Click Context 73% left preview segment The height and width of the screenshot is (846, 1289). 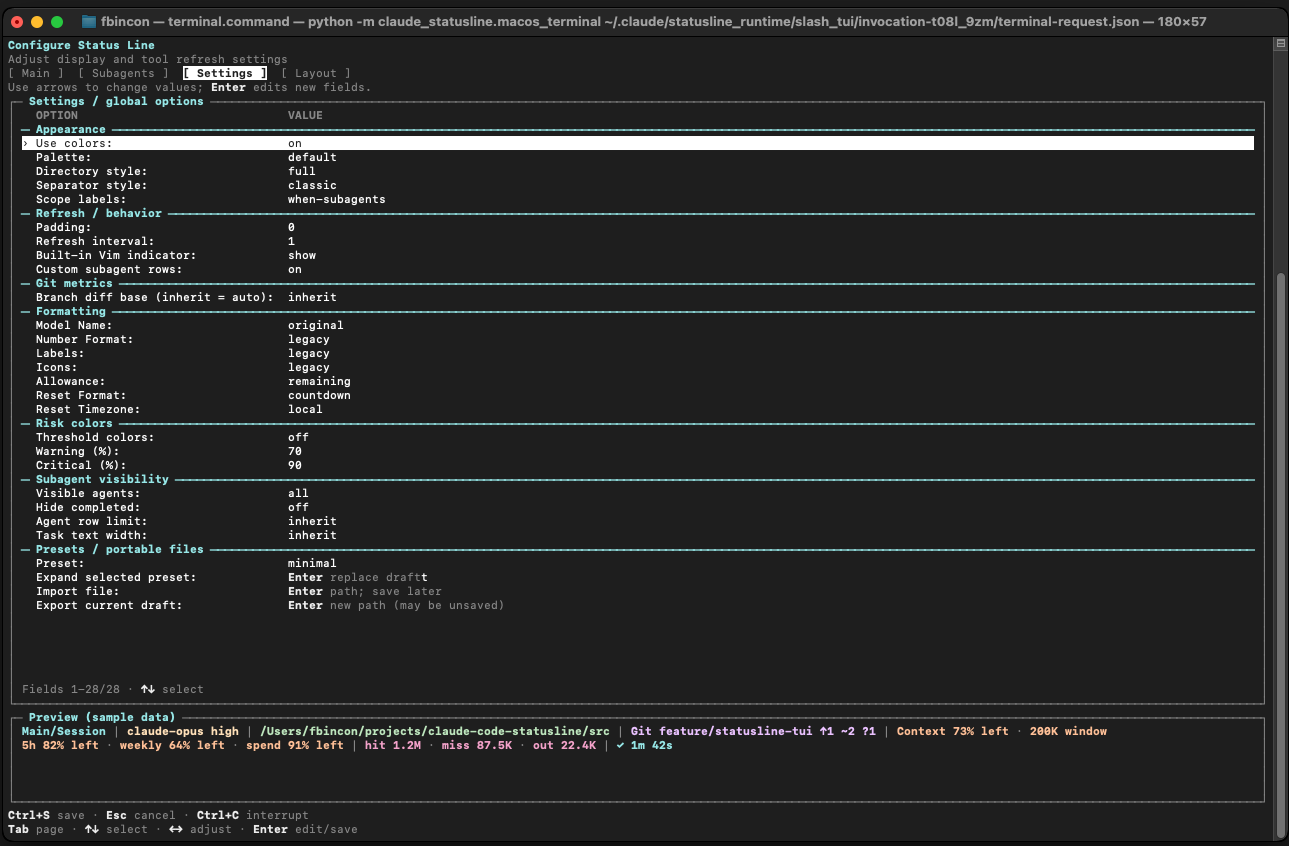point(953,731)
